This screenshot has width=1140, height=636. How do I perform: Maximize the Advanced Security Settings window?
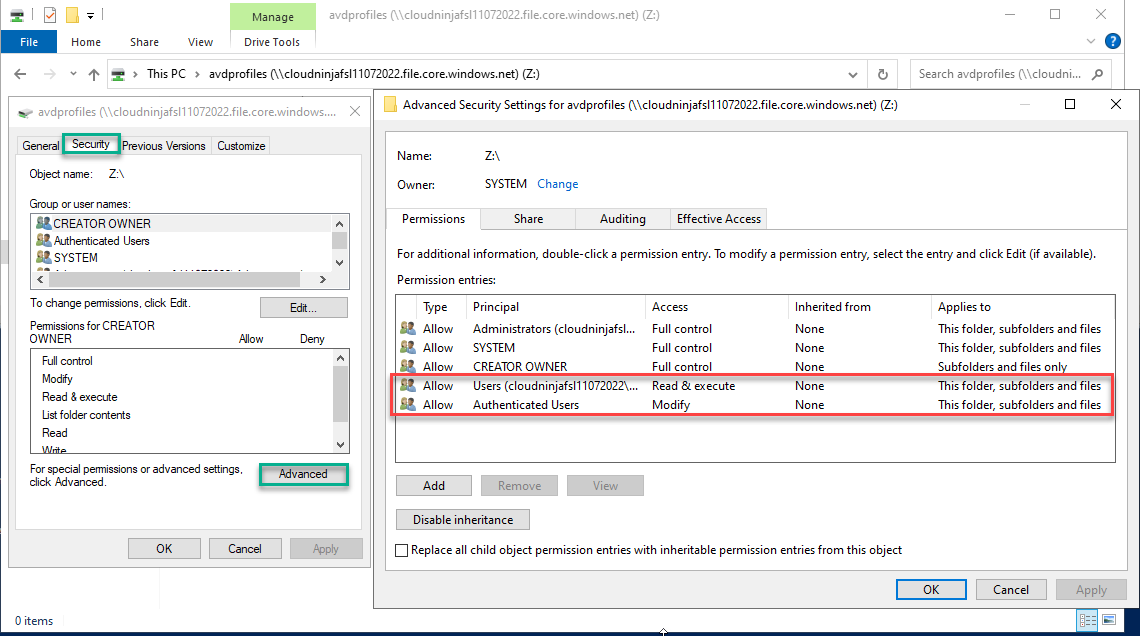click(x=1069, y=105)
